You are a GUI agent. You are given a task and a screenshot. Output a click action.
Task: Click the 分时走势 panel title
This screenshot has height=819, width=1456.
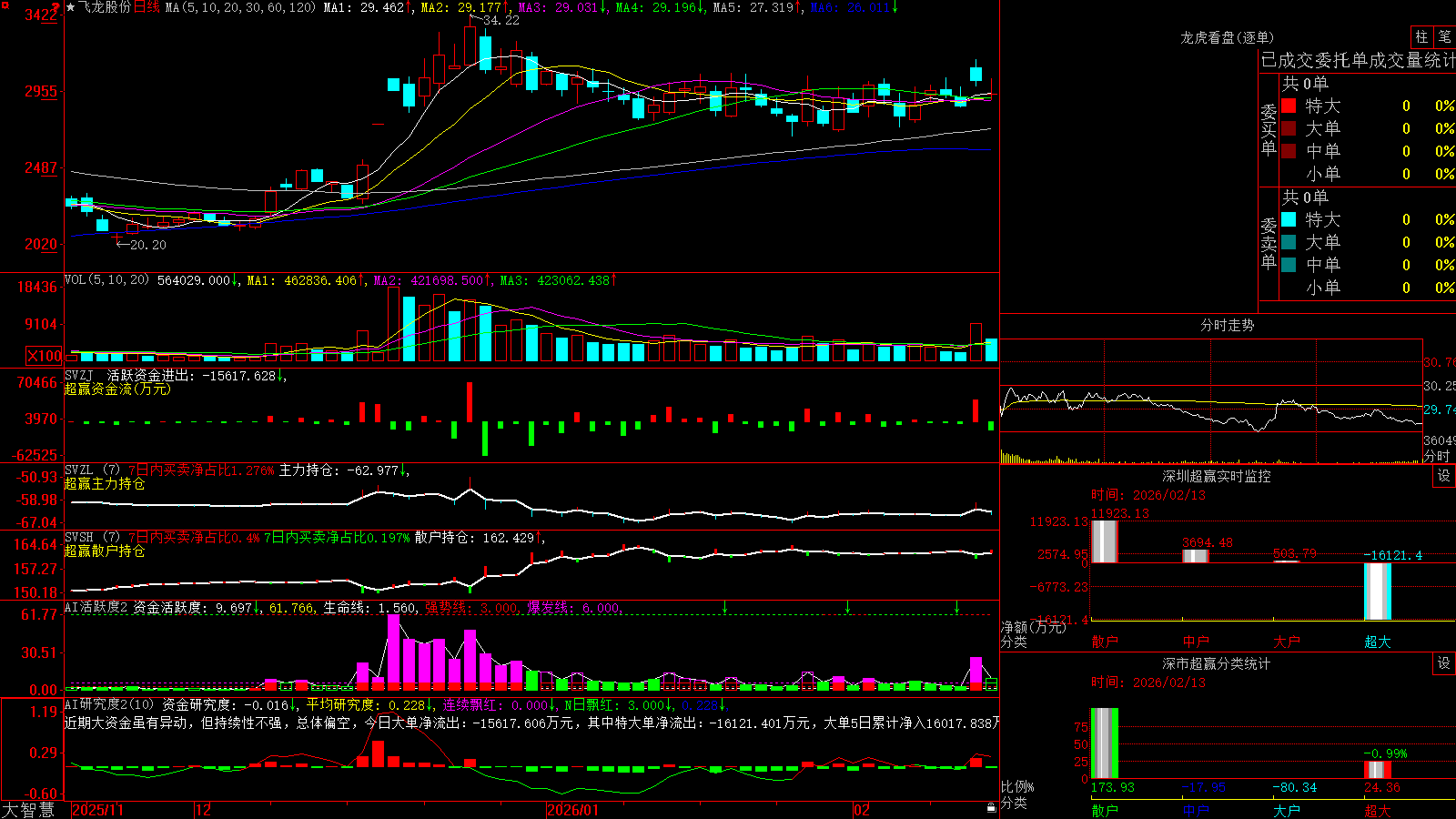(x=1227, y=325)
